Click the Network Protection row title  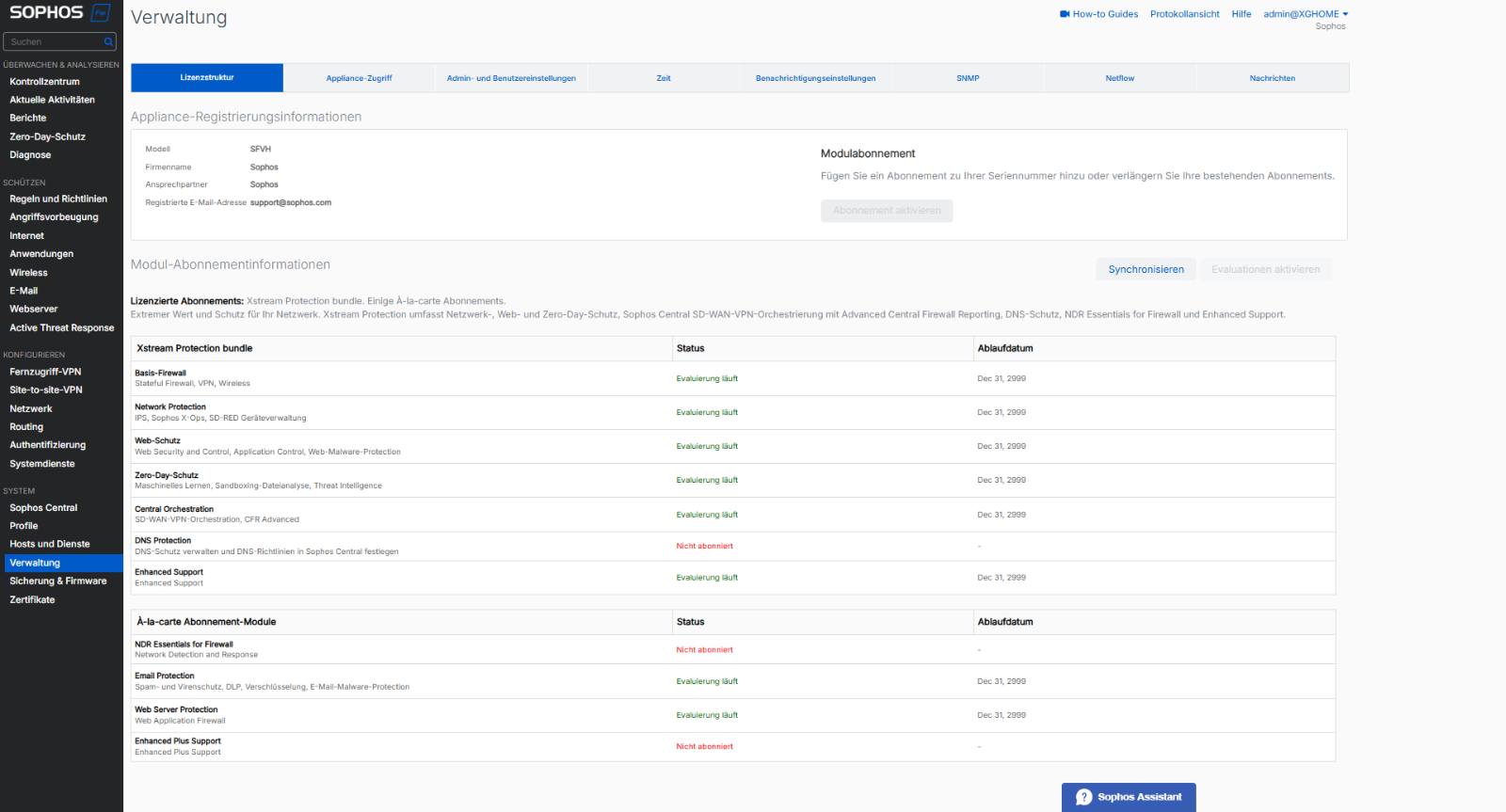click(x=170, y=407)
